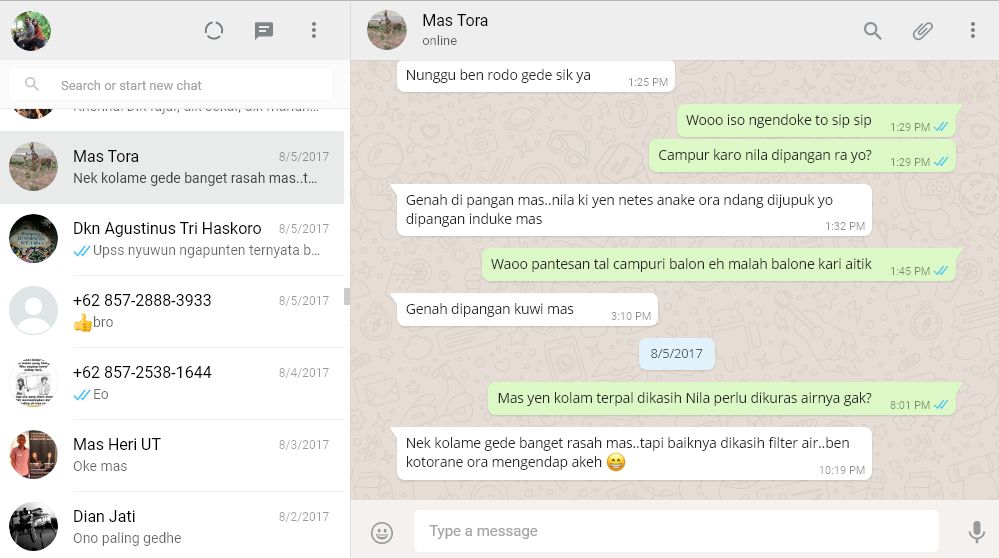Image resolution: width=999 pixels, height=558 pixels.
Task: Open the Dkn Agustinus Tri Haskoro chat
Action: pyautogui.click(x=172, y=240)
